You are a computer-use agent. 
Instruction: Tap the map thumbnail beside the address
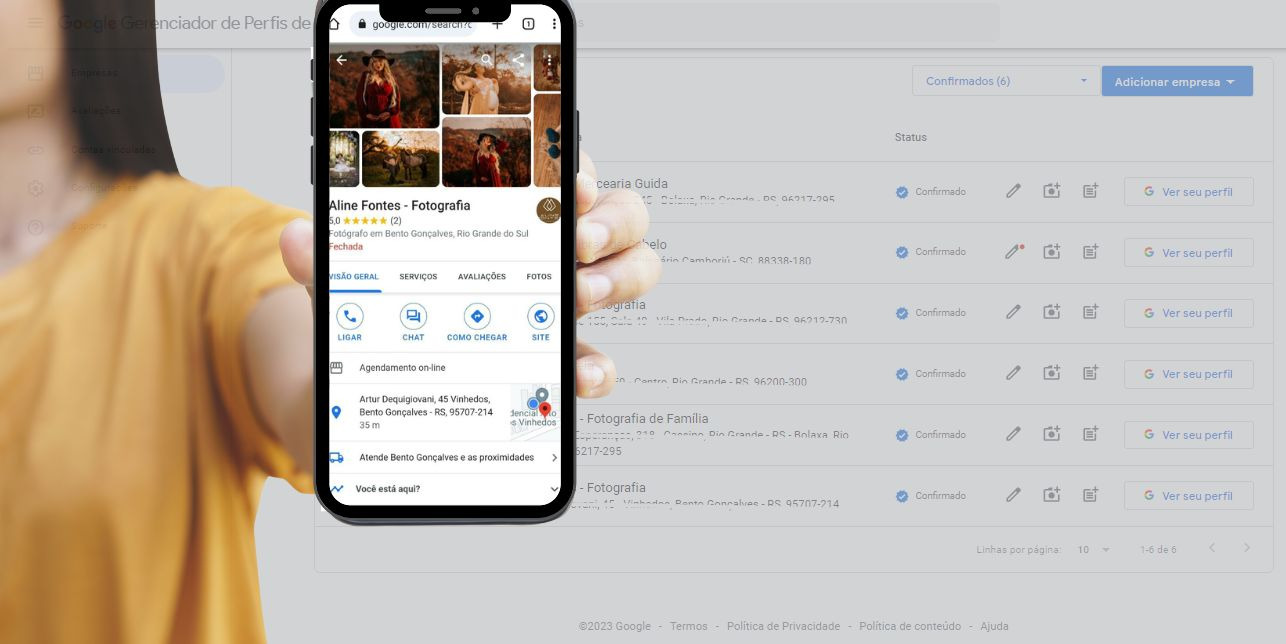coord(535,411)
